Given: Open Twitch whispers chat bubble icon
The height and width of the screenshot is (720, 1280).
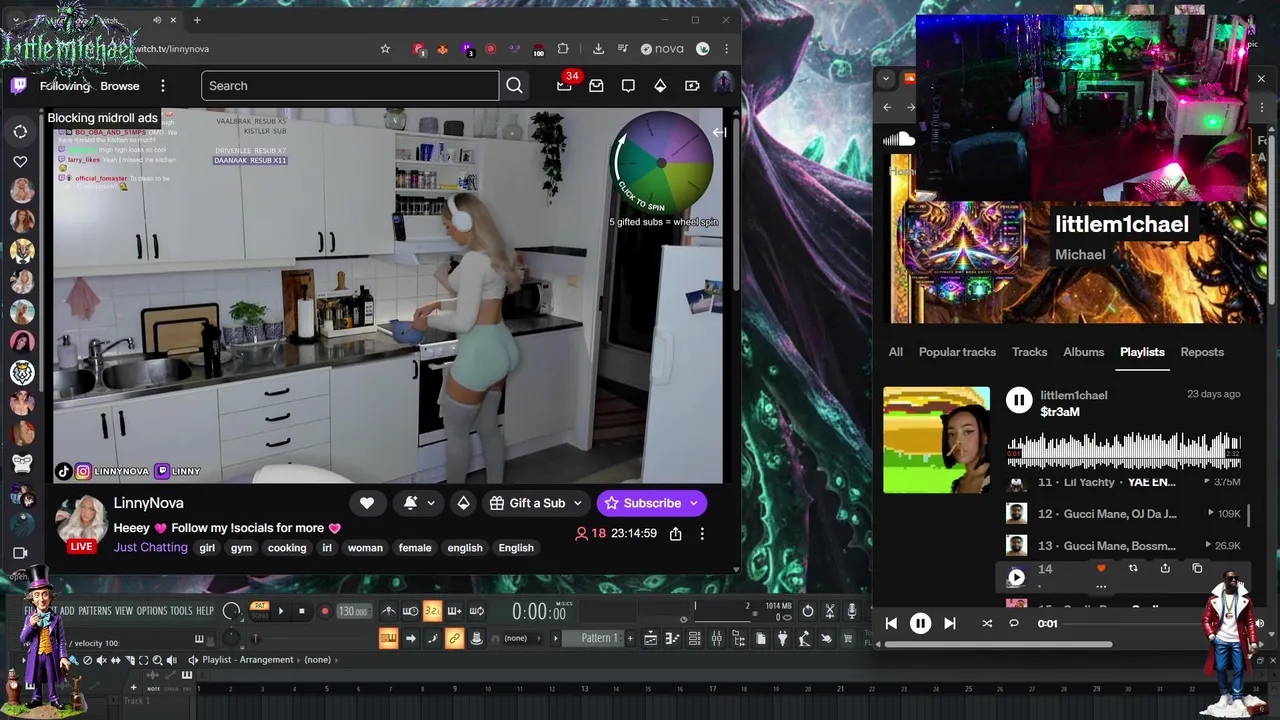Looking at the screenshot, I should 628,86.
